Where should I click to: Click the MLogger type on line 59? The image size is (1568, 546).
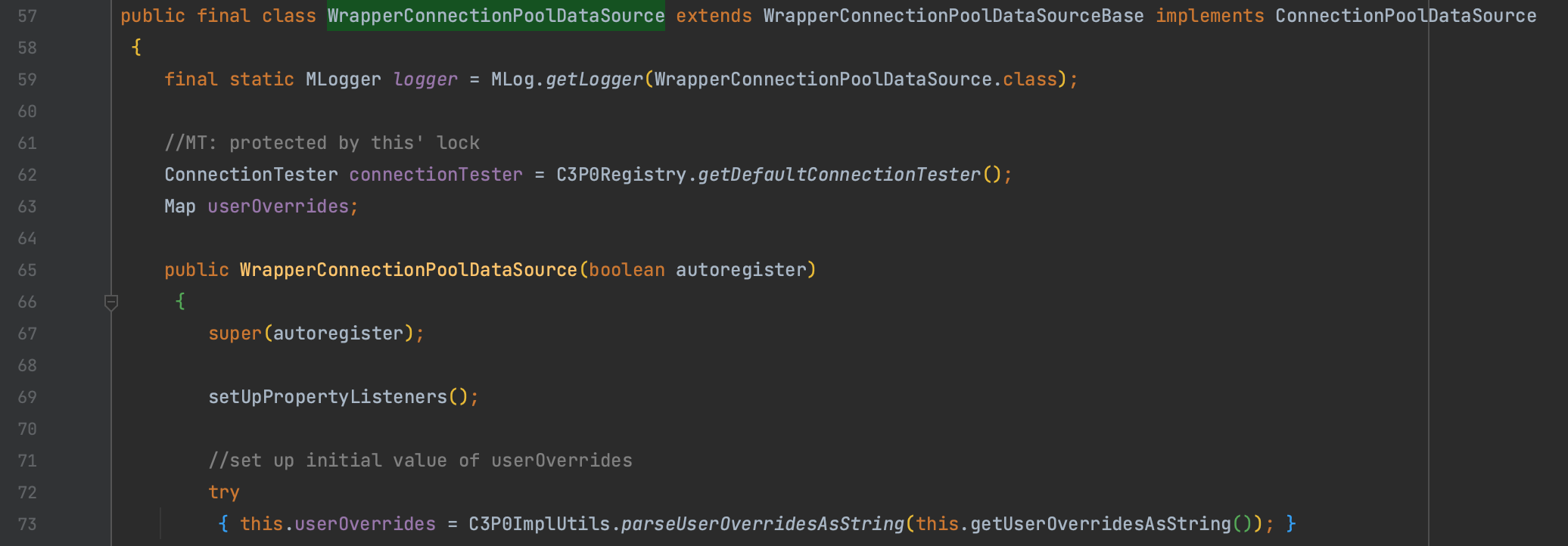344,79
